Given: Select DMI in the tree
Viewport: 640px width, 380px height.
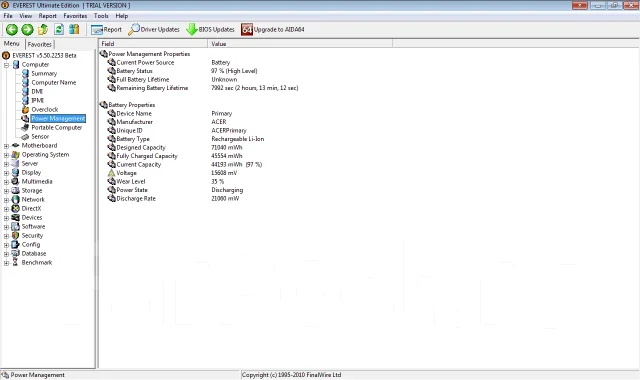Looking at the screenshot, I should (x=37, y=91).
